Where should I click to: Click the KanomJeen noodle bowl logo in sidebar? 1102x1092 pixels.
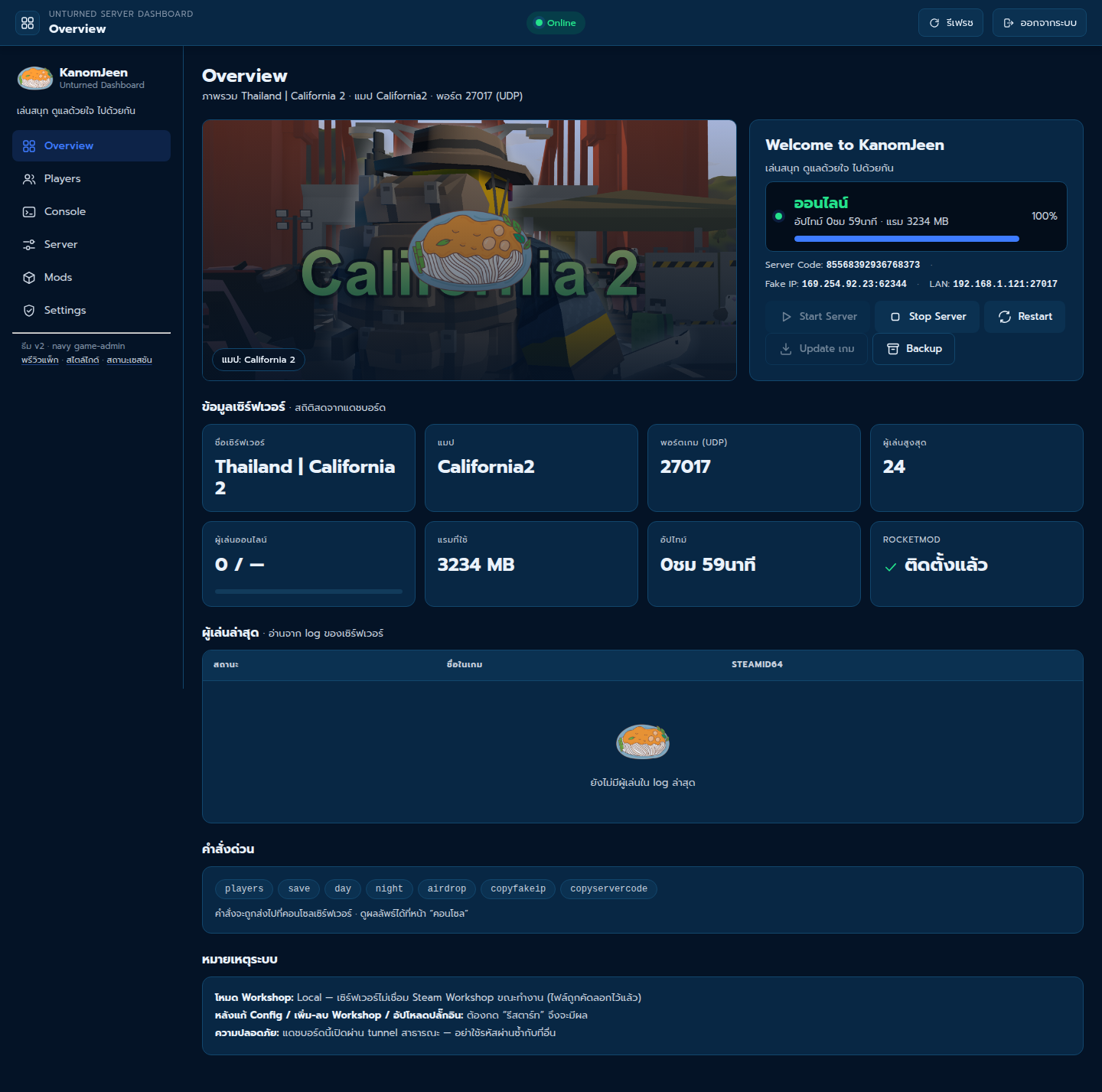(x=35, y=78)
